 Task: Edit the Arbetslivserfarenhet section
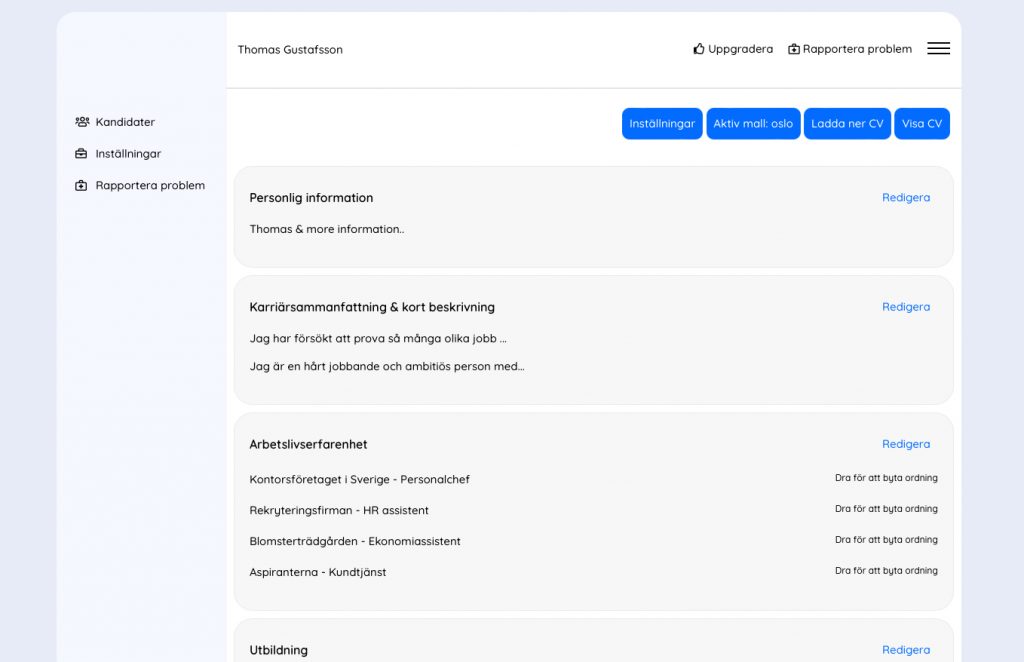point(905,444)
